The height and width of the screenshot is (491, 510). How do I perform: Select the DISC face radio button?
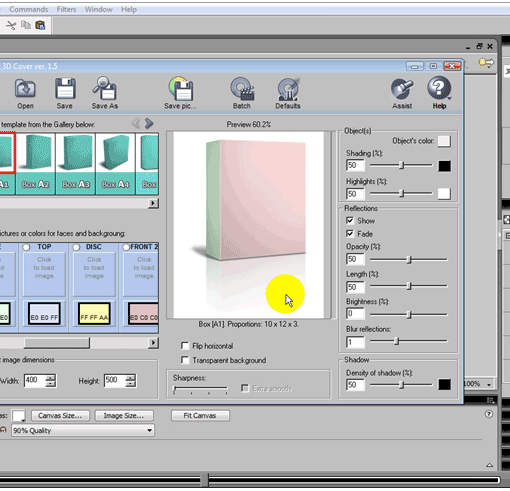click(77, 247)
